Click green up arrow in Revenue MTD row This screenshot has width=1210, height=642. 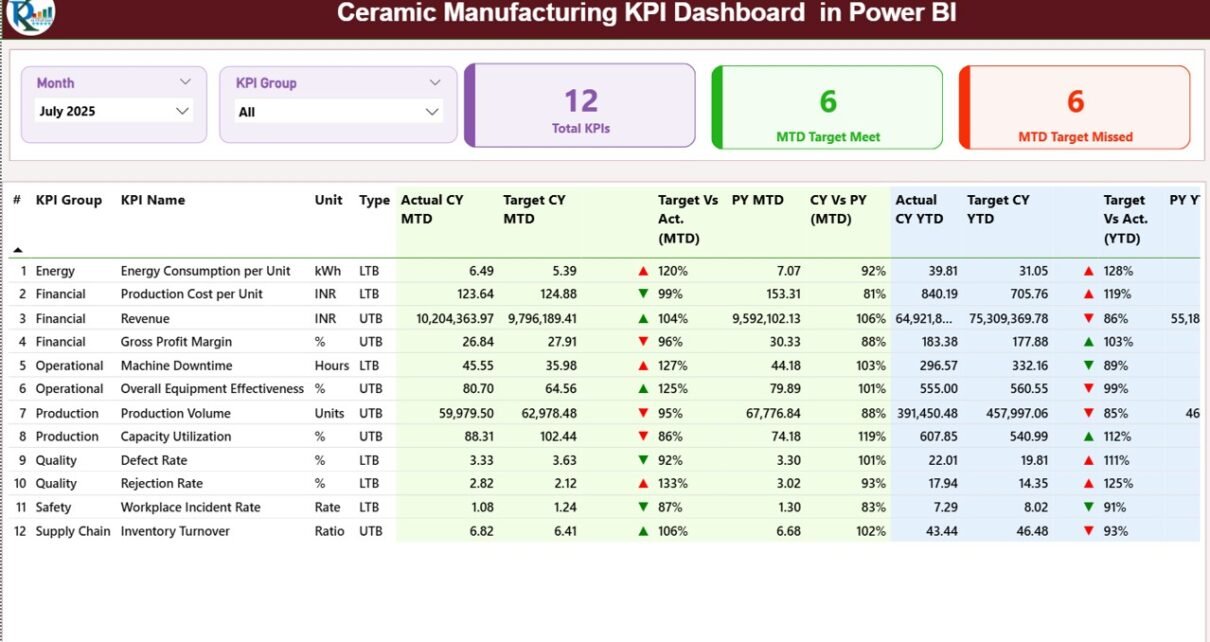click(x=643, y=319)
